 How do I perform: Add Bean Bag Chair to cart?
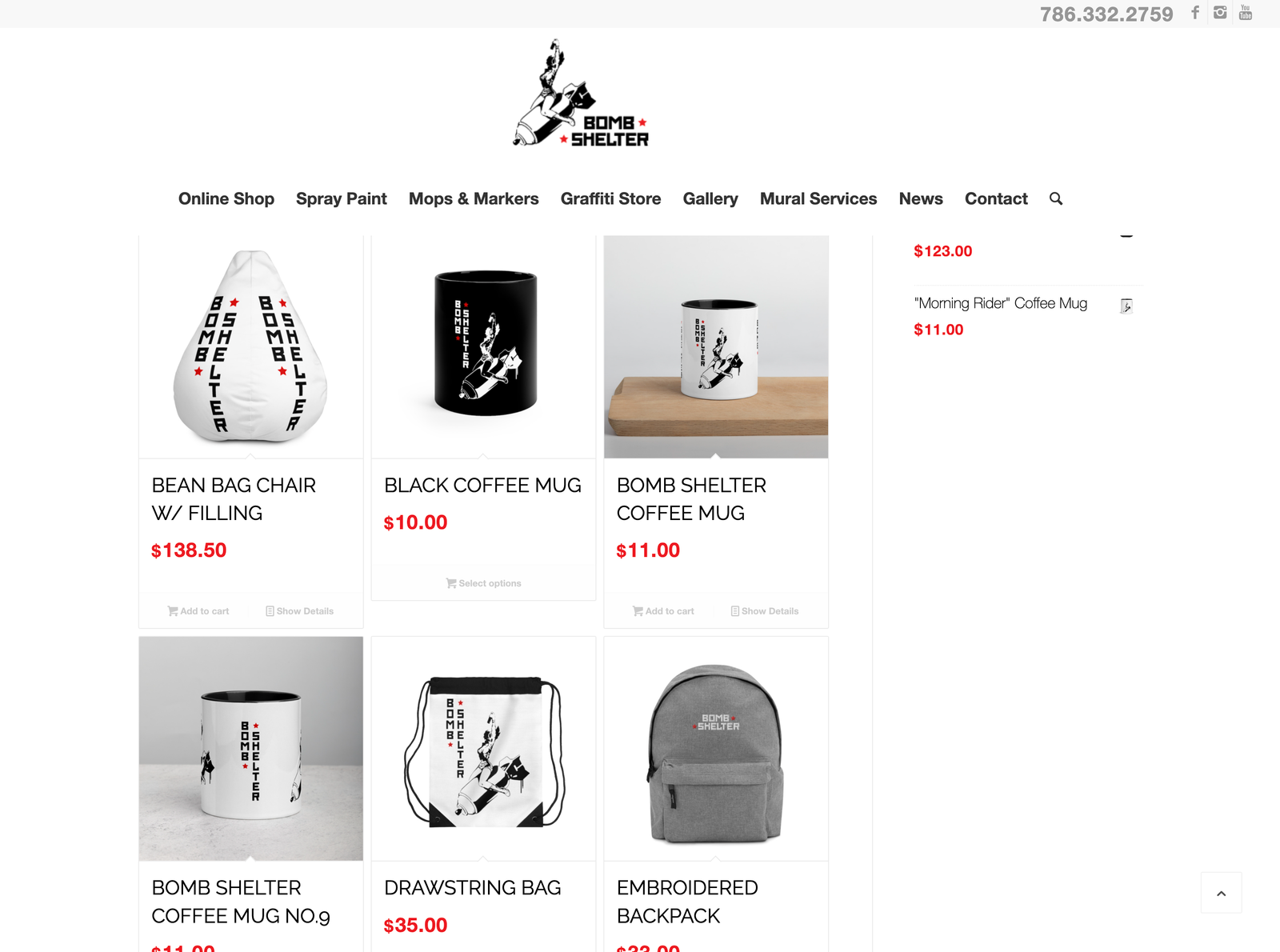tap(198, 611)
